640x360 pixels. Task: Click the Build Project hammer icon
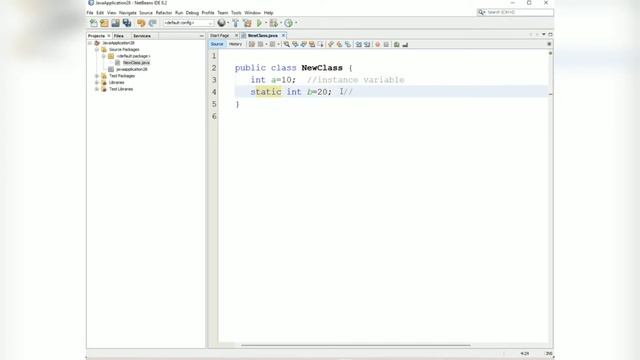coord(236,23)
